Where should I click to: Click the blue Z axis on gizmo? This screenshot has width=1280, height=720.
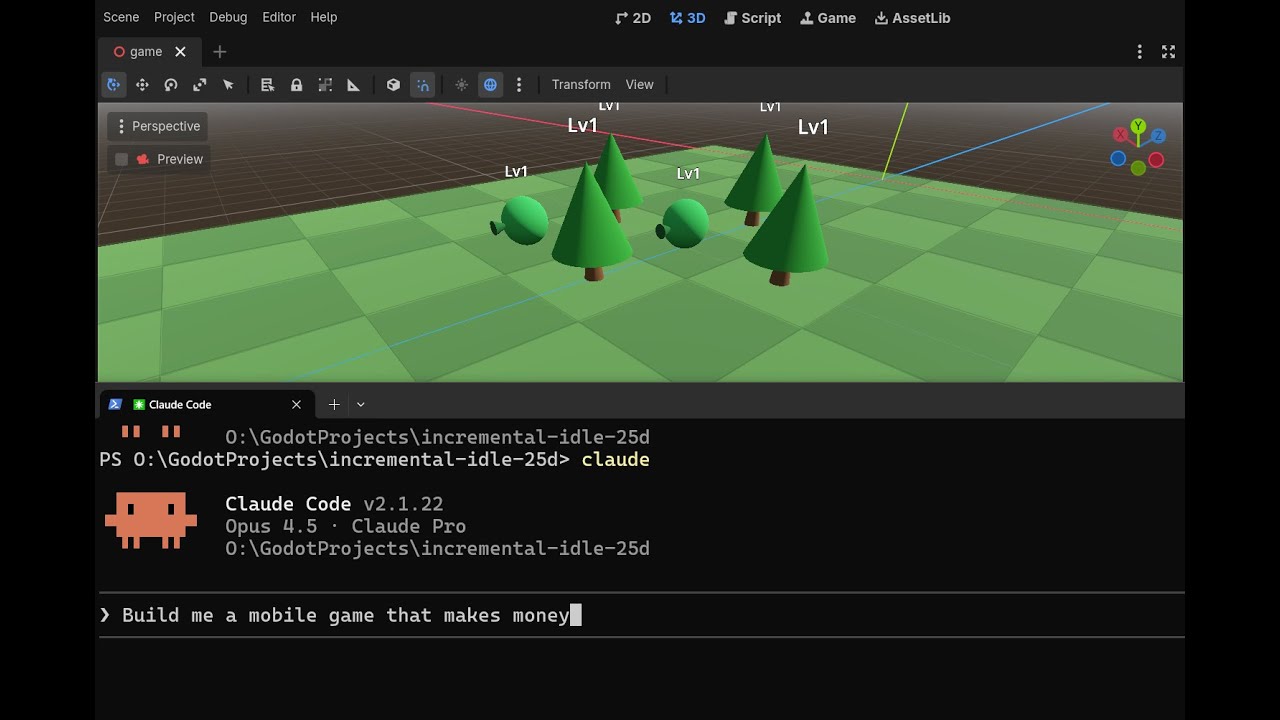[1157, 135]
